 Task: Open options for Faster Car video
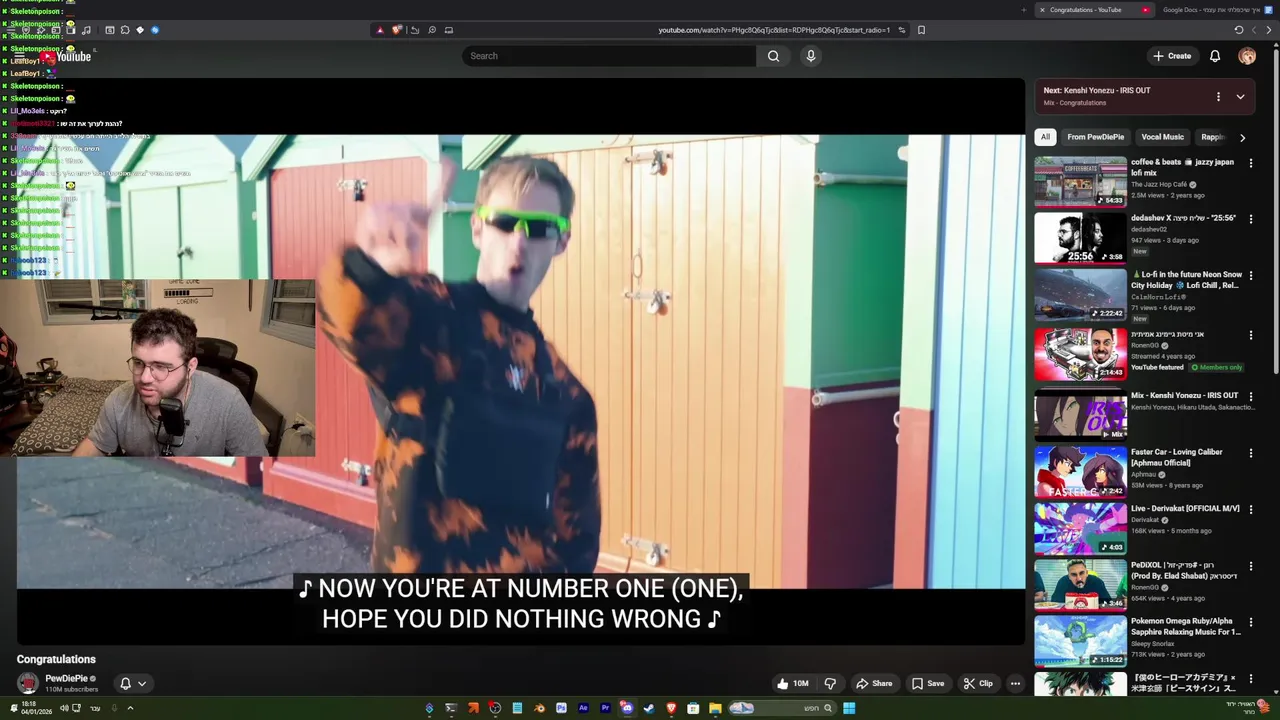point(1250,453)
